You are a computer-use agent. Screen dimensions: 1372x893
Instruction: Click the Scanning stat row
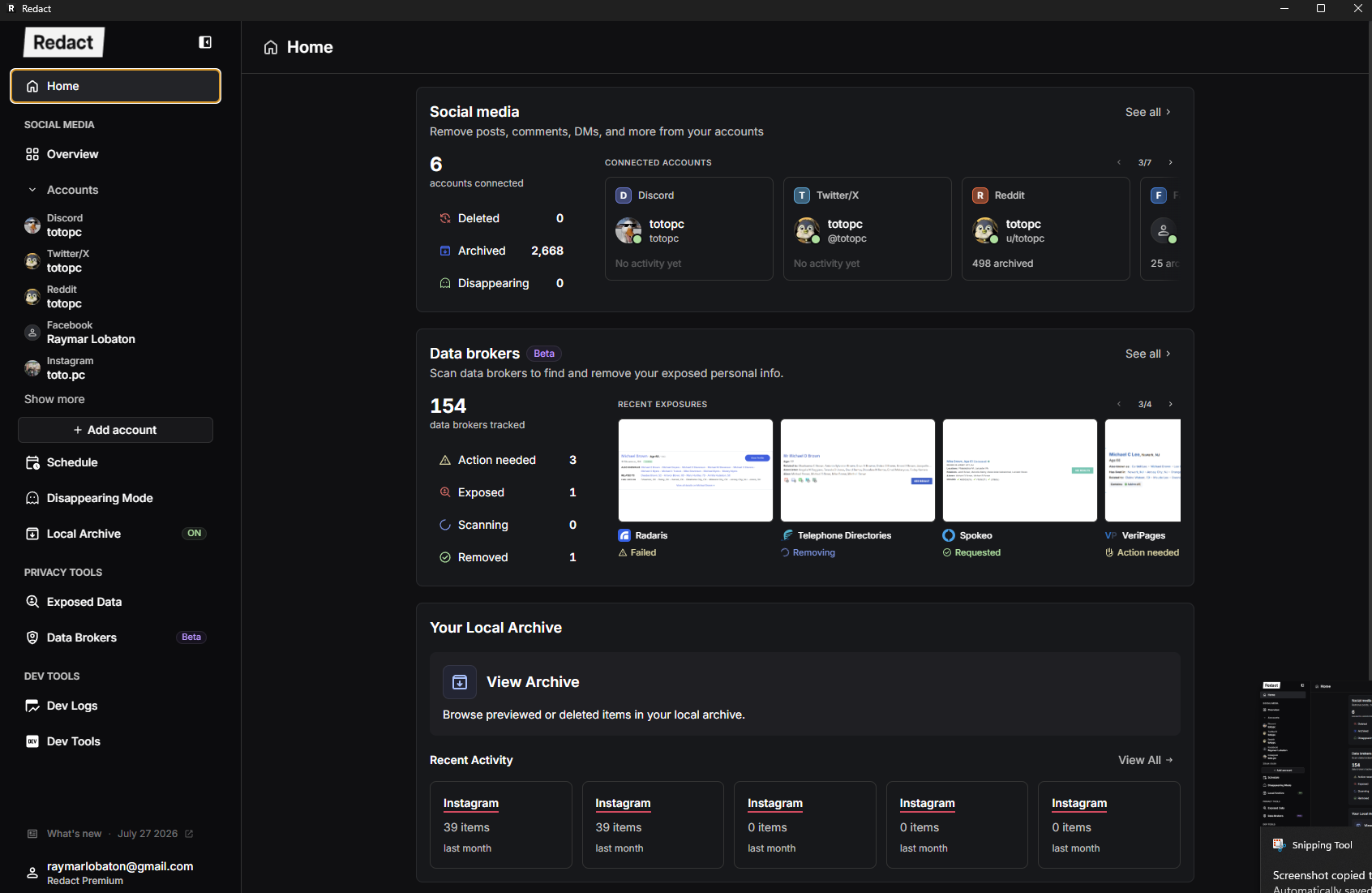(508, 525)
